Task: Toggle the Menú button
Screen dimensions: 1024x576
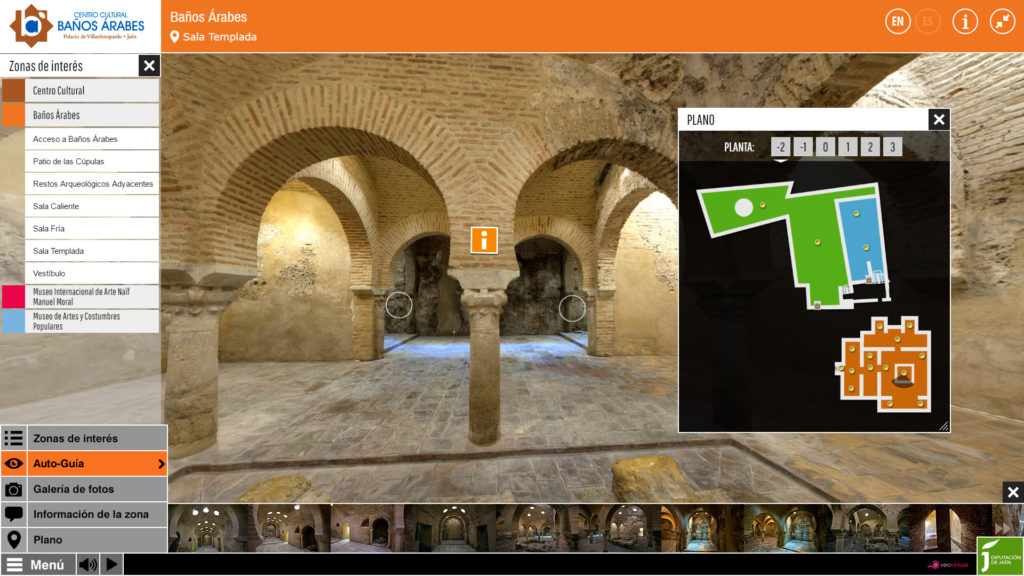Action: 37,565
